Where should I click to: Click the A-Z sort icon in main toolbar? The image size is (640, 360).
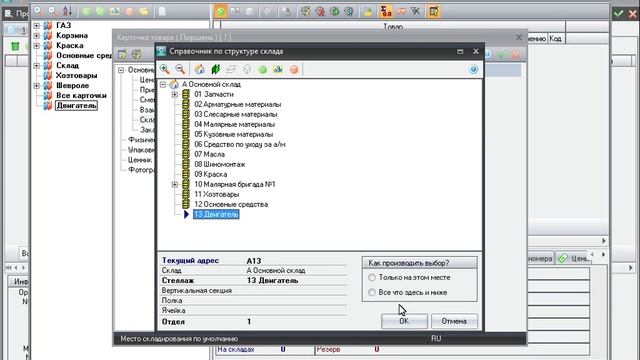coord(67,11)
